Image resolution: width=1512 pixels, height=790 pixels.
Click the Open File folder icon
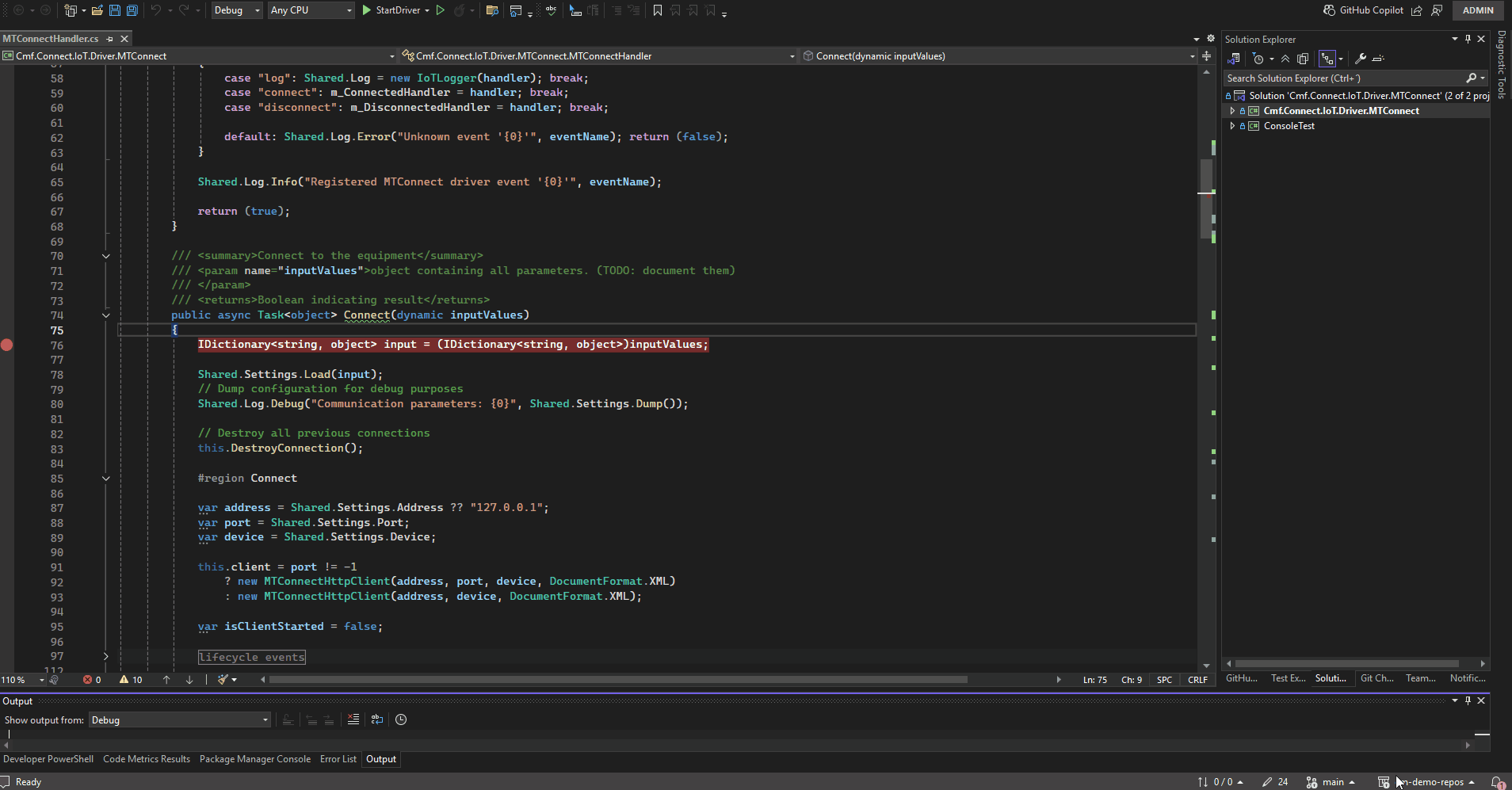(x=97, y=10)
